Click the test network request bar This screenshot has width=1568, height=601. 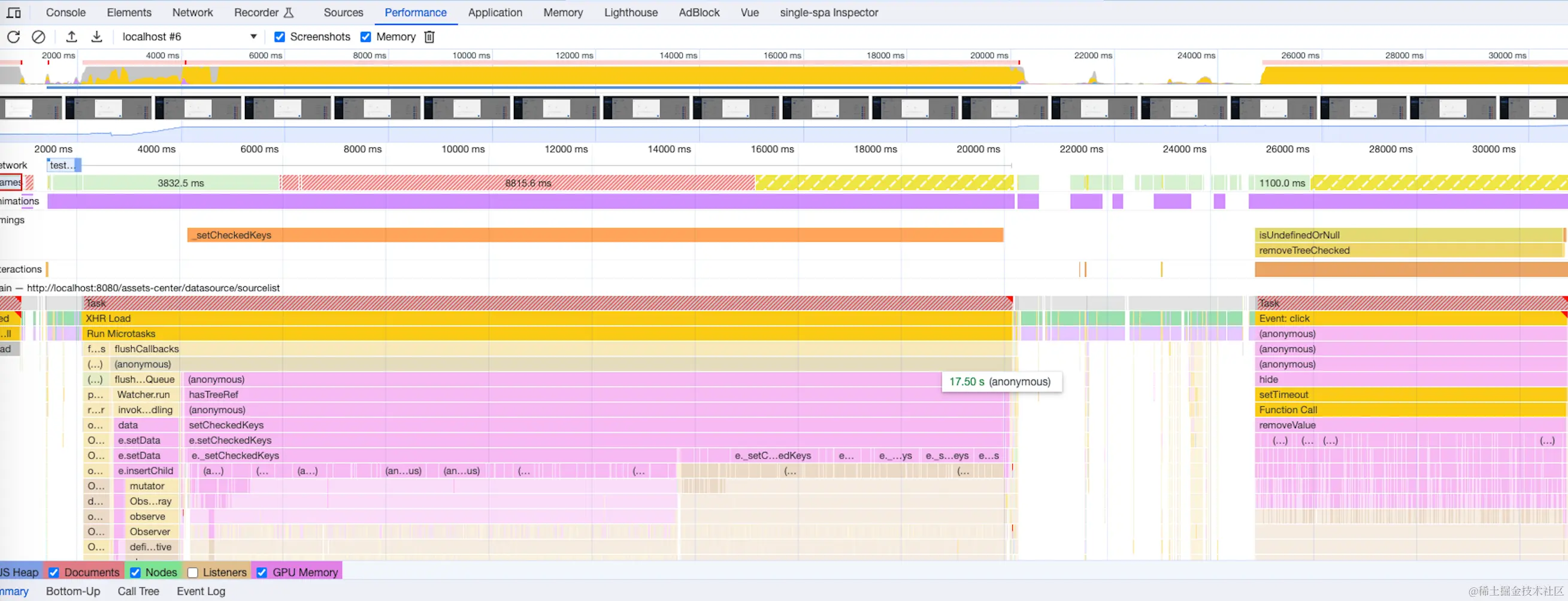[64, 165]
